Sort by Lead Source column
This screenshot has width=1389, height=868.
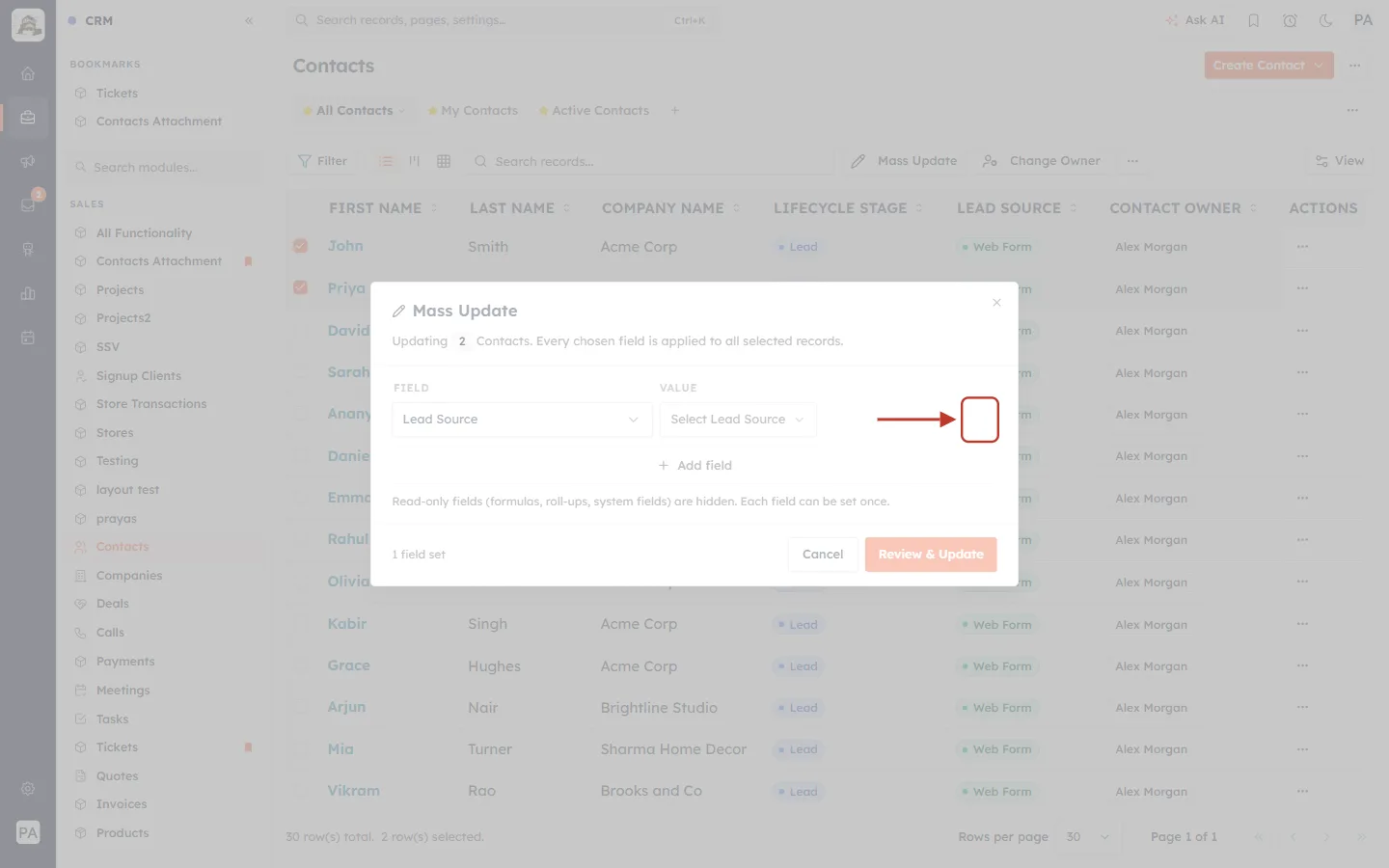coord(1017,208)
